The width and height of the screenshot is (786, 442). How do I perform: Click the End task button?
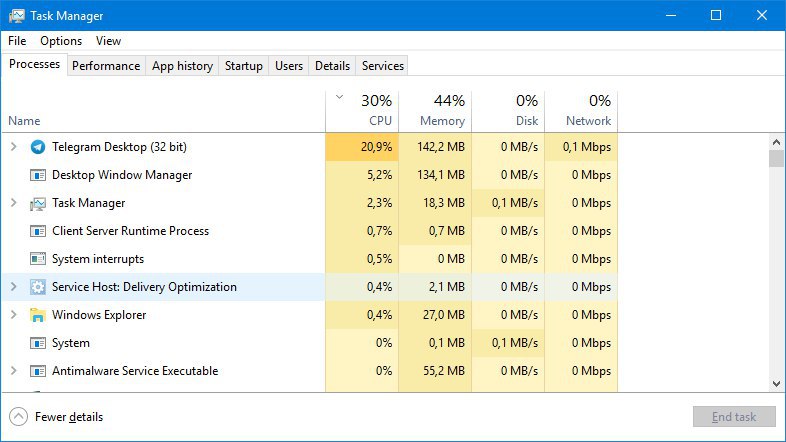[x=734, y=416]
